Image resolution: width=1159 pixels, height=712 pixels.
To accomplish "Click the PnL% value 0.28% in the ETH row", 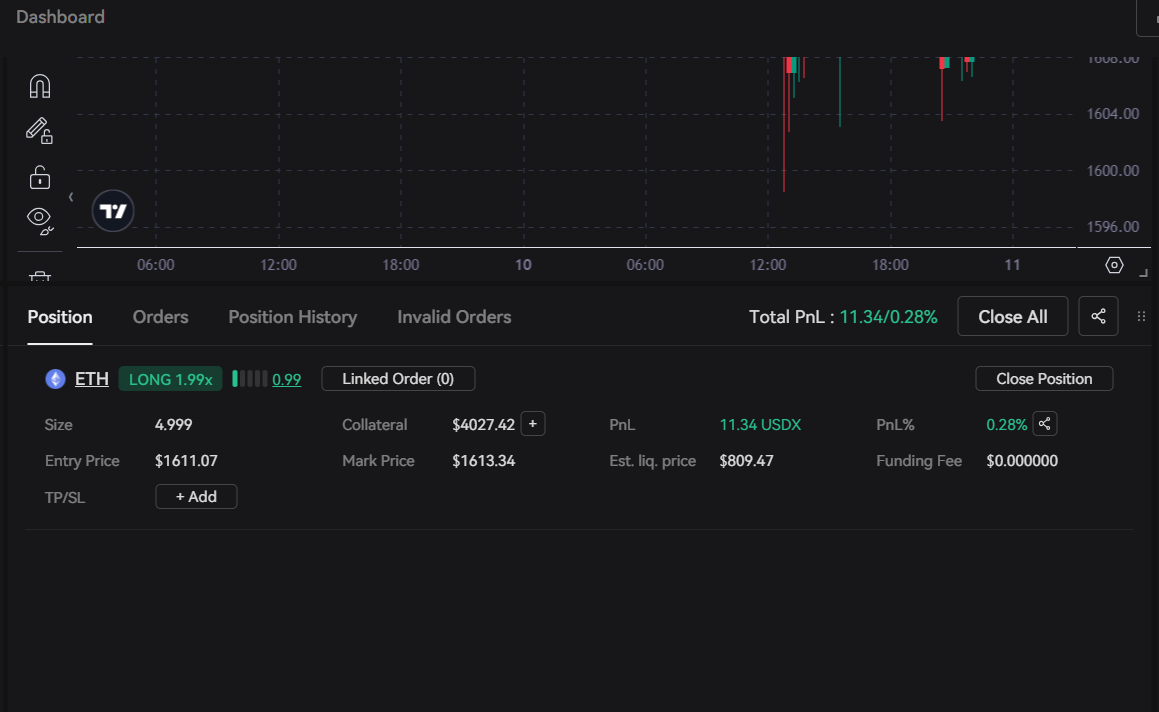I will (1006, 425).
